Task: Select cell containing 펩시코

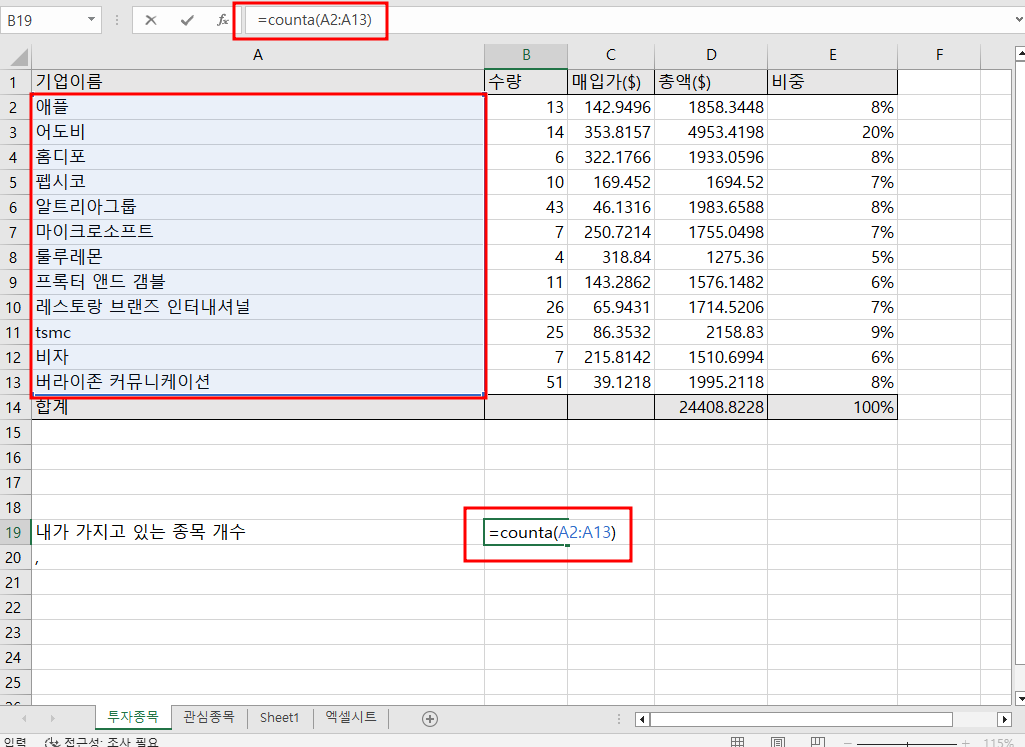Action: point(258,182)
